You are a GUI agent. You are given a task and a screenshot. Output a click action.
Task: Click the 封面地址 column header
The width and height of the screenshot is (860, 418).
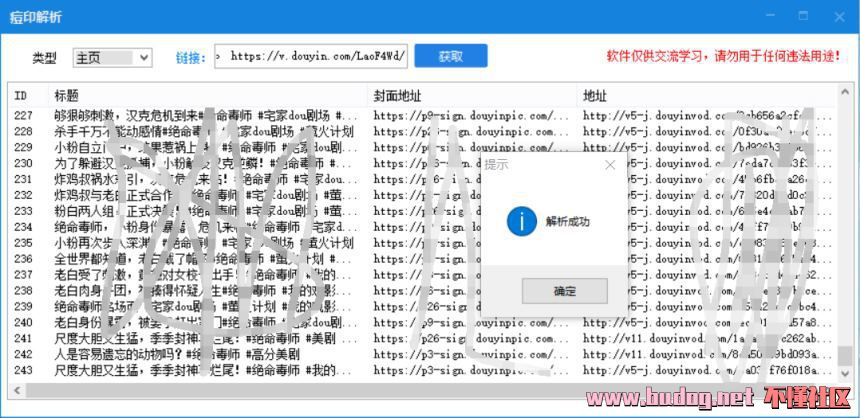(472, 96)
